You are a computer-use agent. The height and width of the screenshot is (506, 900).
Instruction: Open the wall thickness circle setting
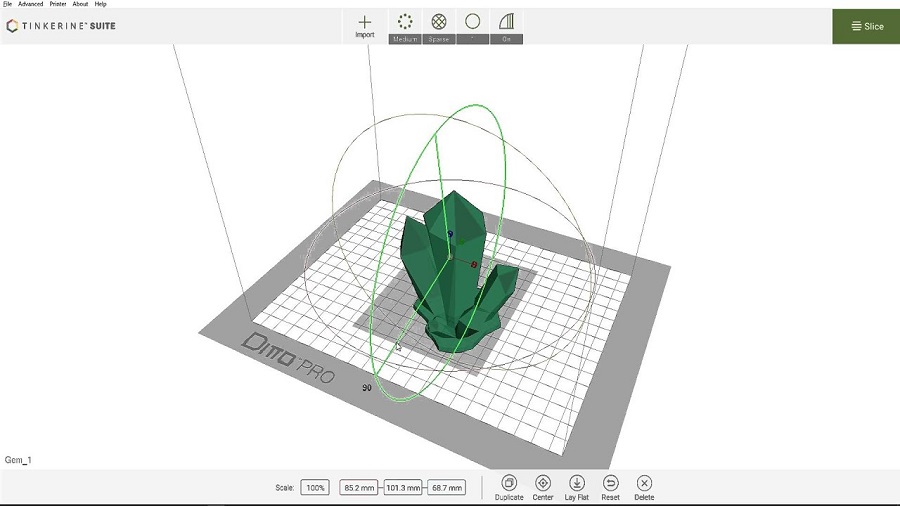coord(472,27)
